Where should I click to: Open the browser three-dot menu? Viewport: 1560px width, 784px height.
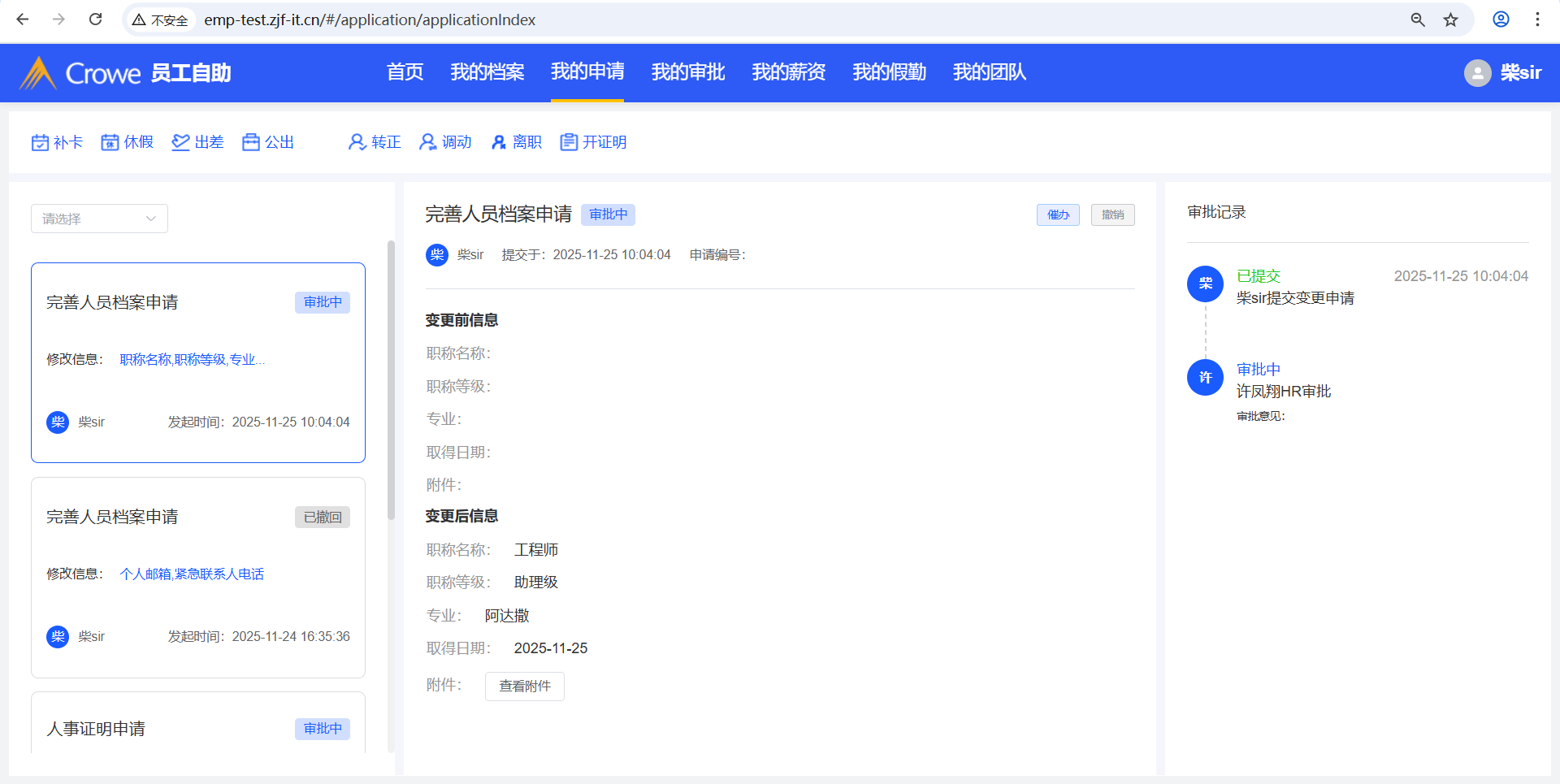(1537, 19)
